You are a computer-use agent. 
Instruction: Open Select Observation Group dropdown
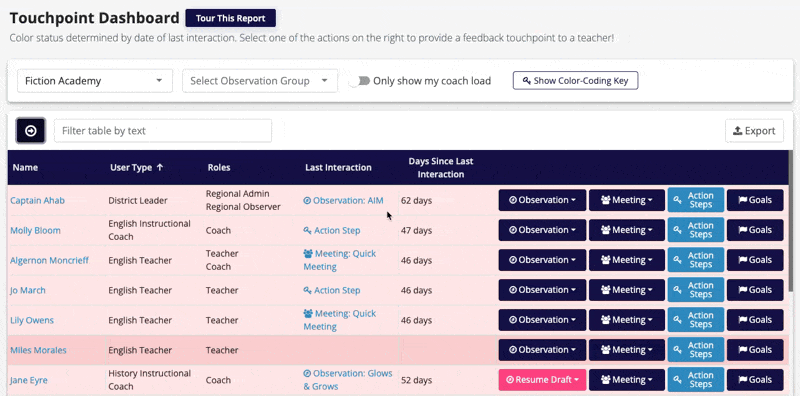[260, 81]
